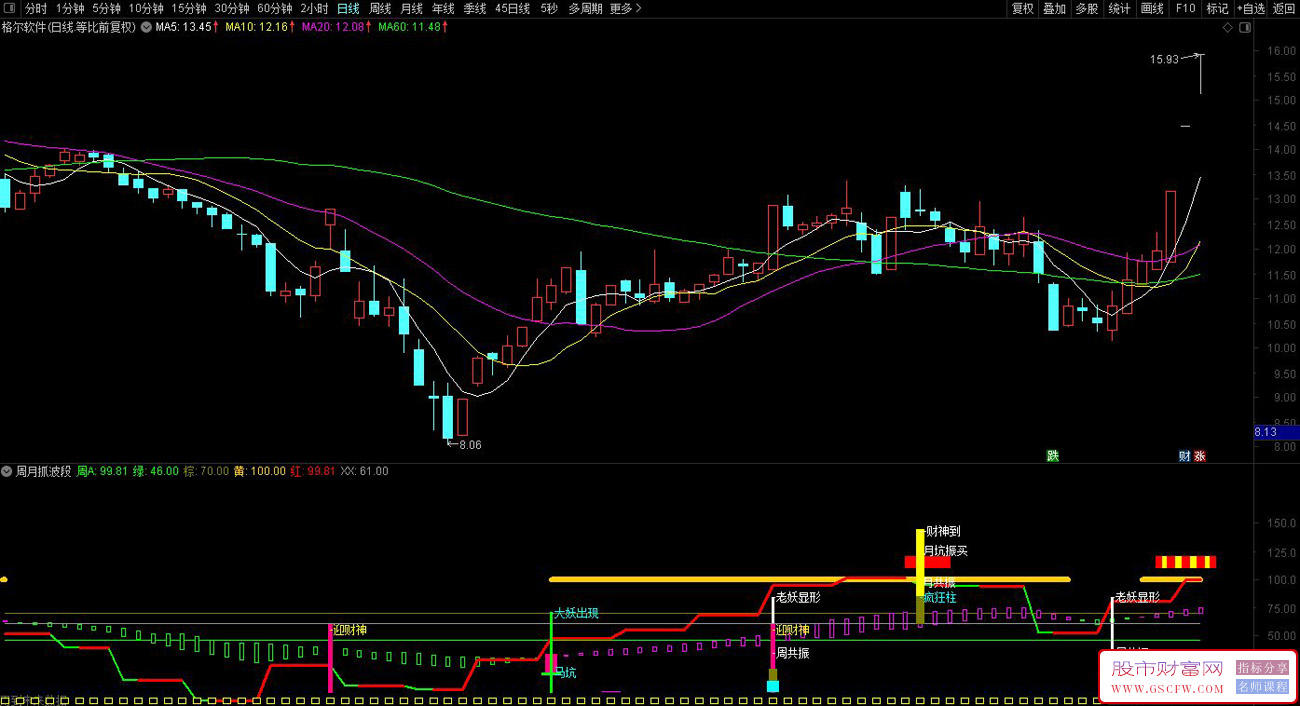Switch to the 周线 weekly tab

[x=380, y=8]
